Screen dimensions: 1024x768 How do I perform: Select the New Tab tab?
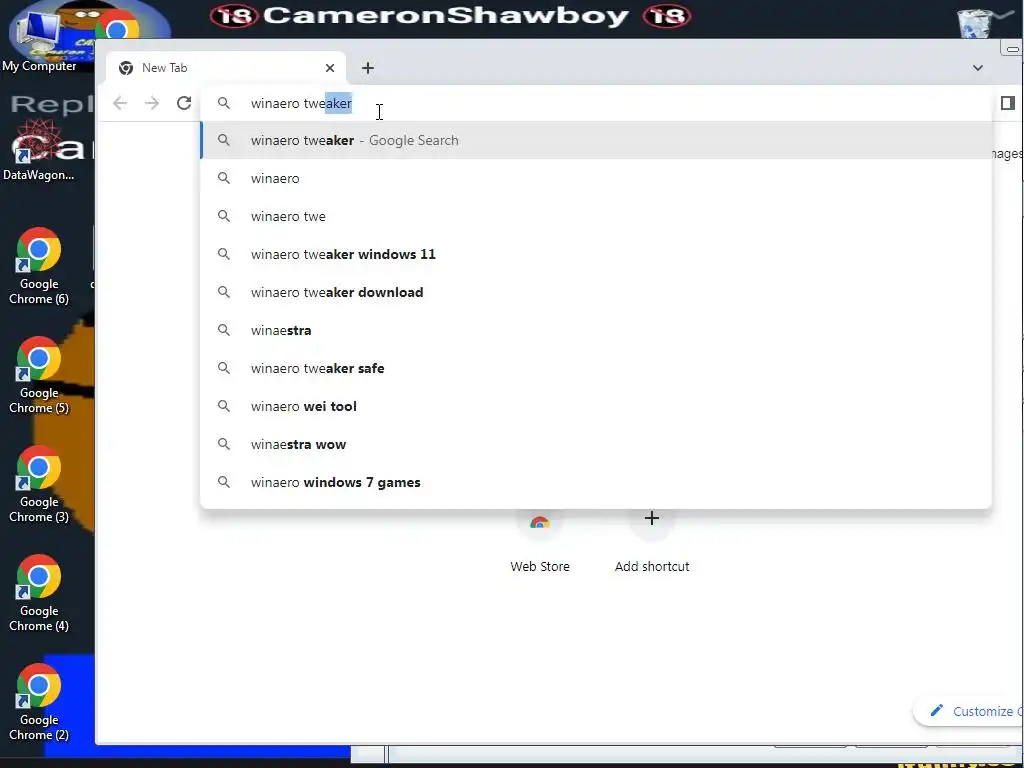tap(226, 68)
